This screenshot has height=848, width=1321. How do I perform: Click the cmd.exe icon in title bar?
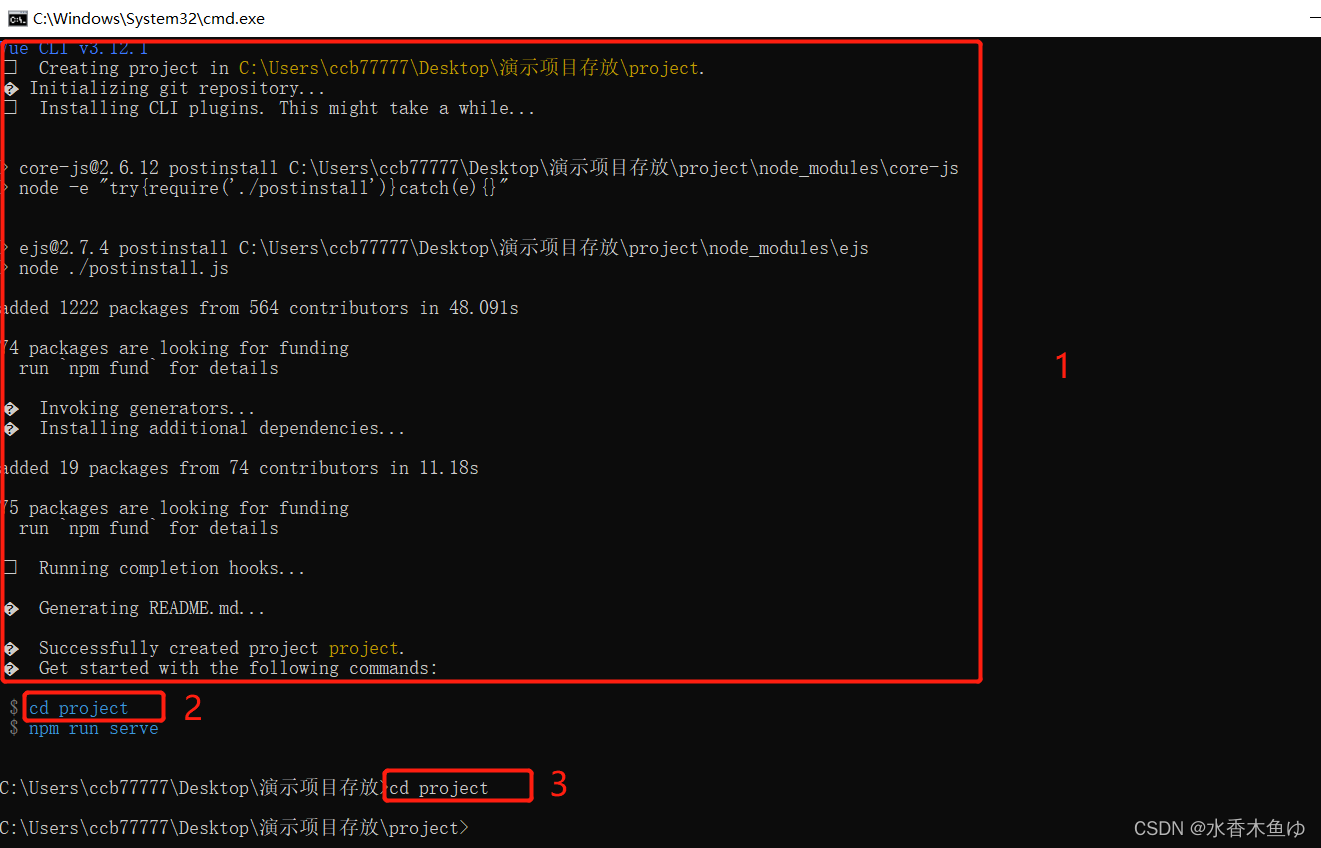click(17, 18)
